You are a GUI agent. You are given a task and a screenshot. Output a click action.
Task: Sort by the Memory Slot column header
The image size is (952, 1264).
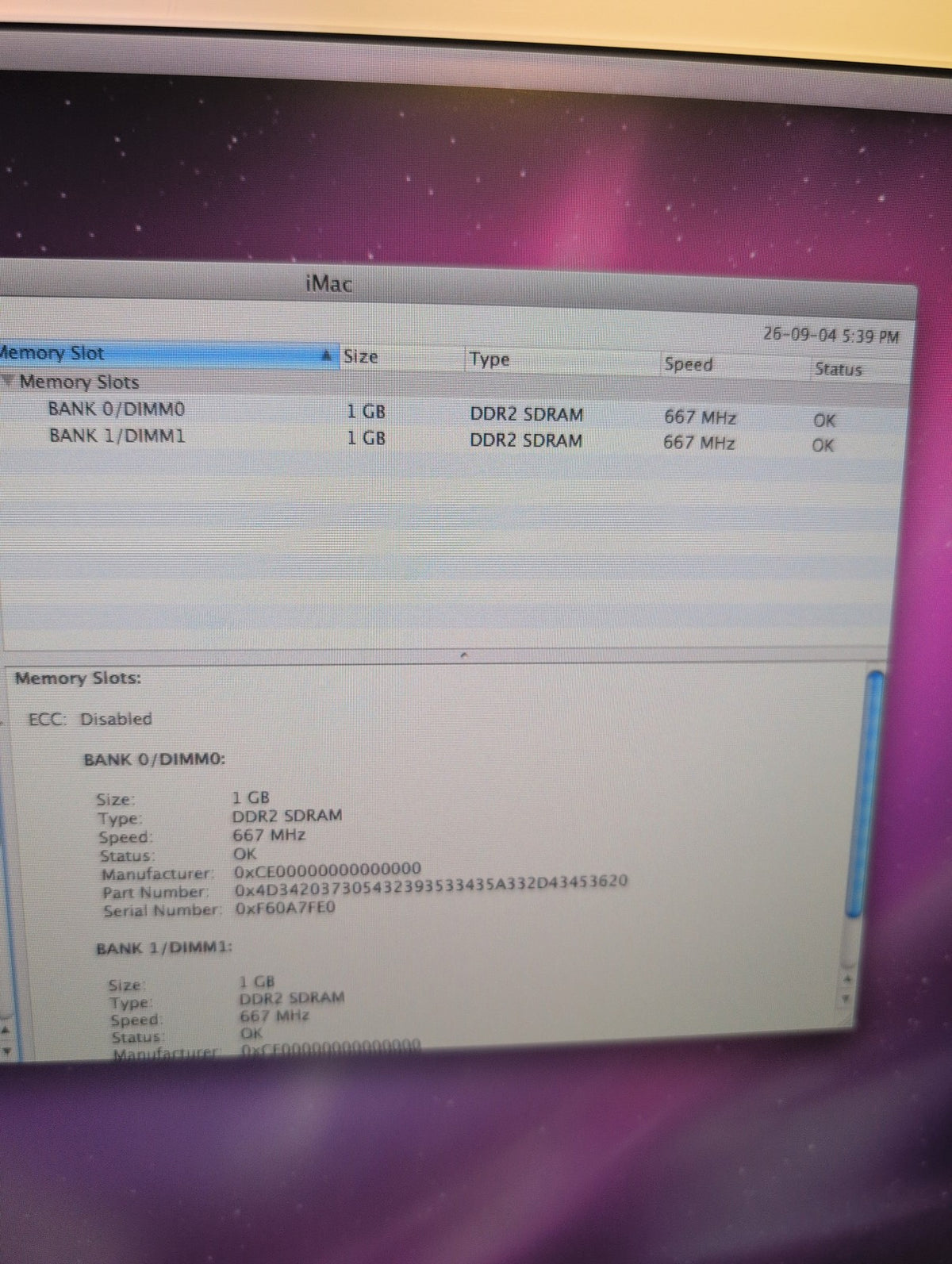coord(169,355)
